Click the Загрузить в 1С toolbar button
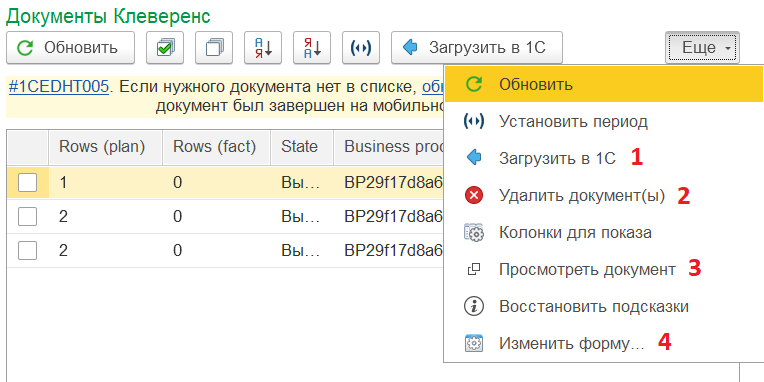 (477, 48)
